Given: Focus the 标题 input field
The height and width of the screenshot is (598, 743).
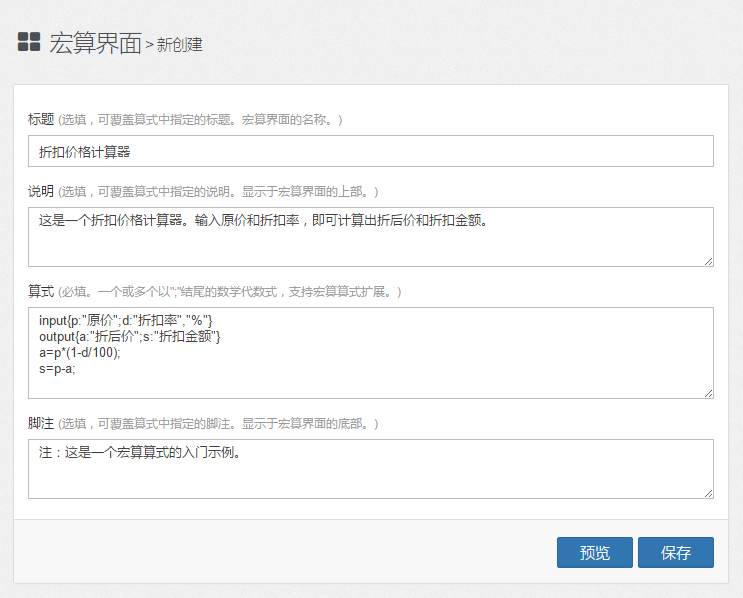Looking at the screenshot, I should point(371,151).
